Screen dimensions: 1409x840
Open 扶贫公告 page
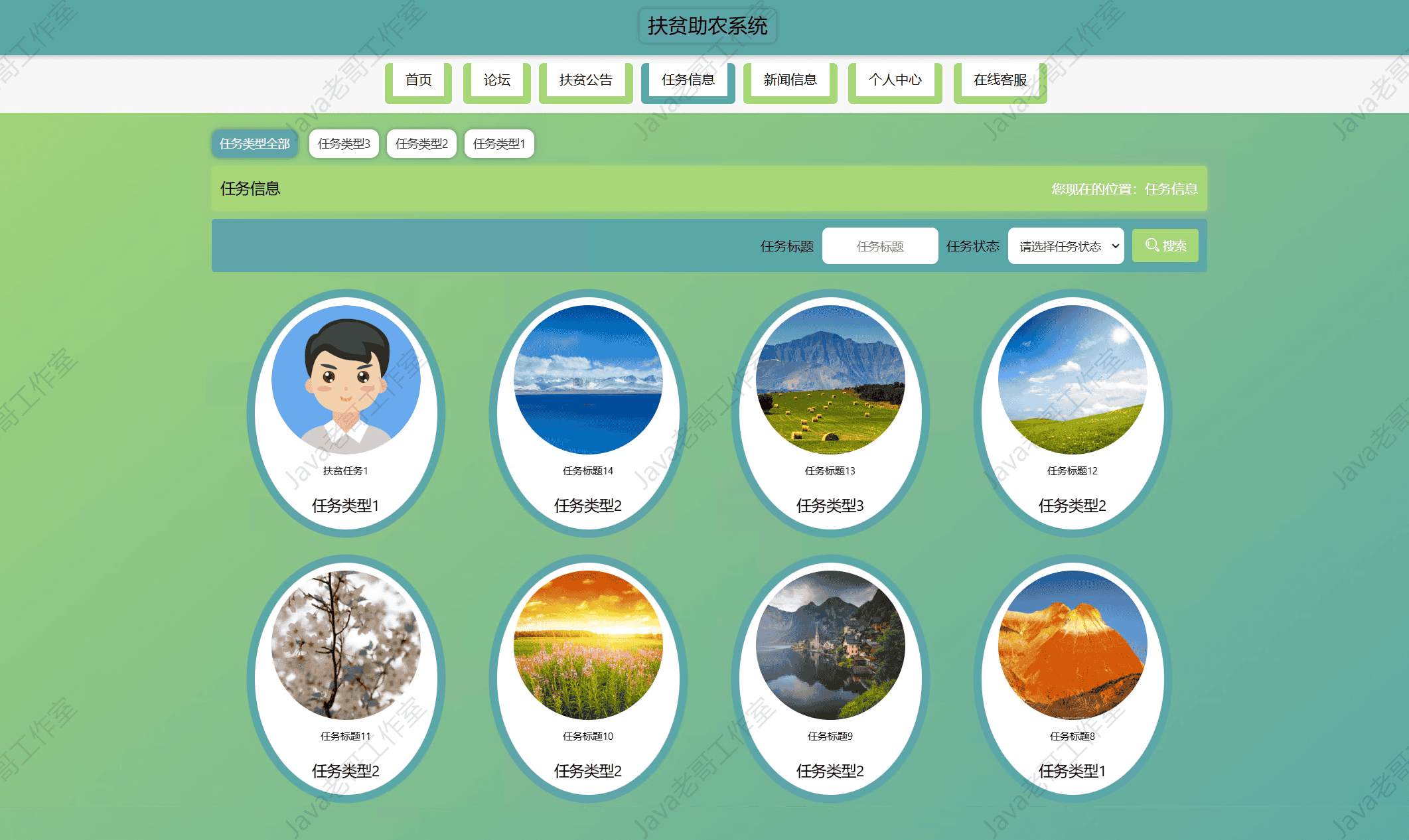[x=585, y=80]
